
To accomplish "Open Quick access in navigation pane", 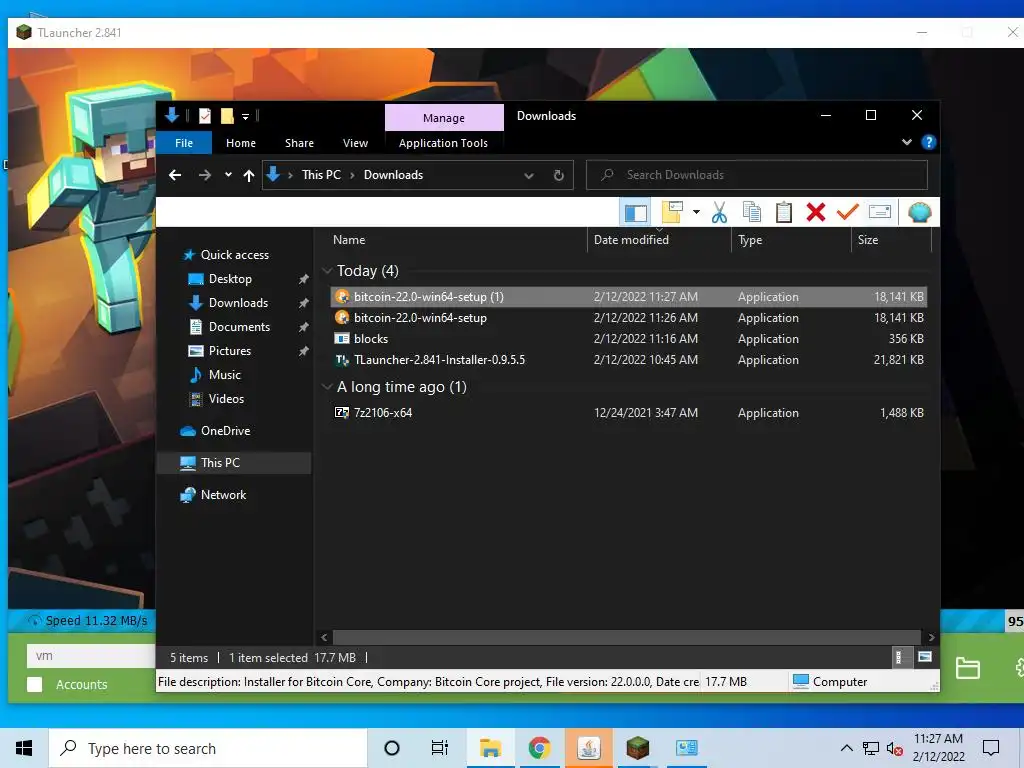I will [234, 255].
